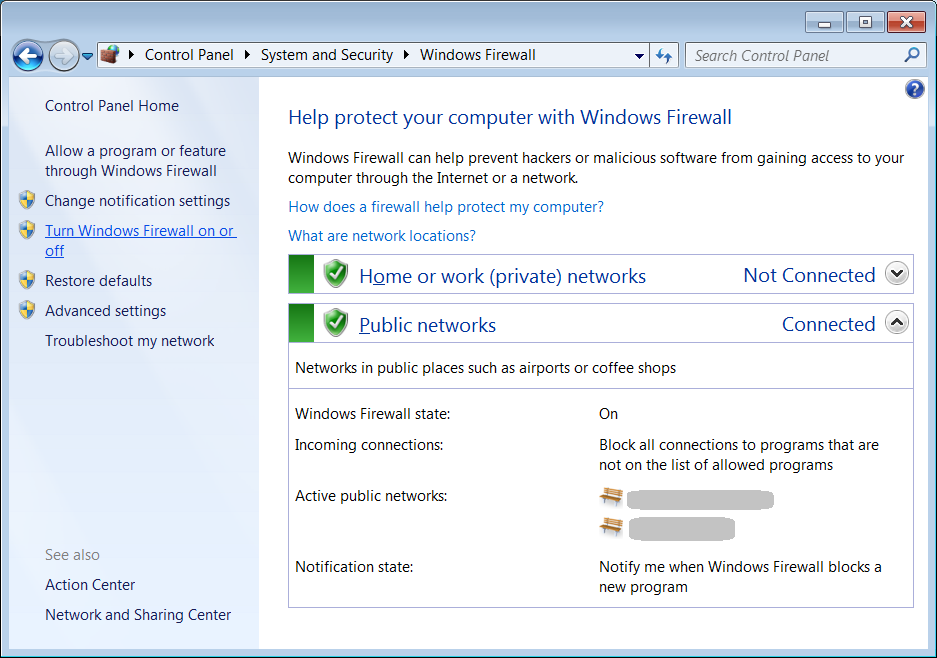Click the first park bench network icon
937x658 pixels.
[x=611, y=496]
